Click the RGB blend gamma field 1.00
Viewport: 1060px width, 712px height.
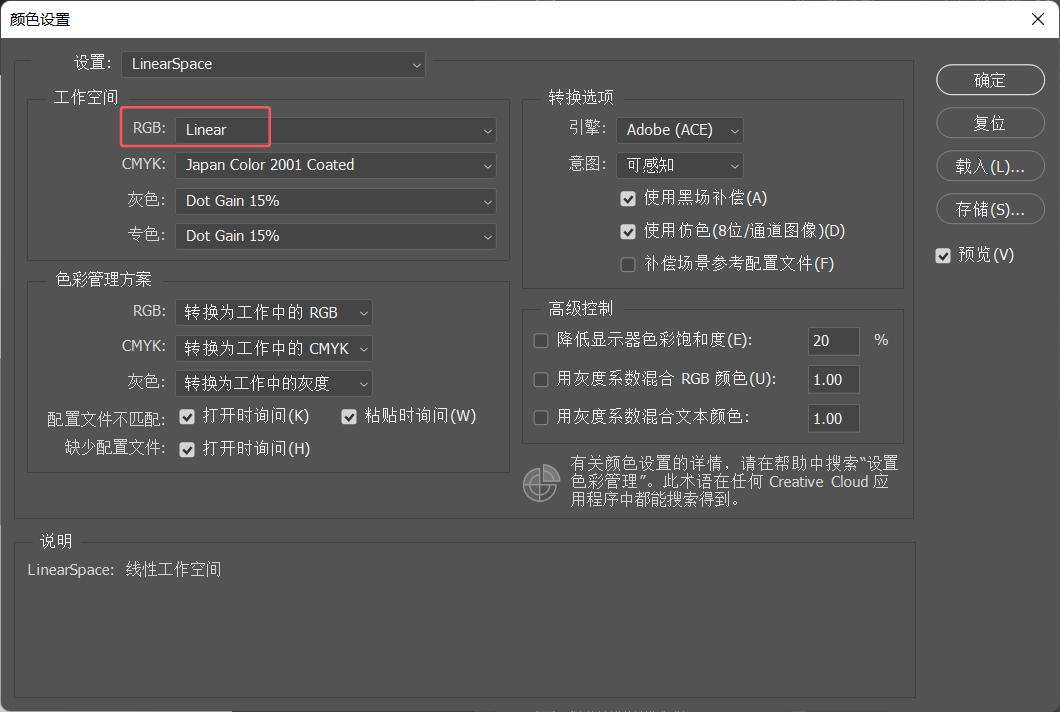coord(834,379)
